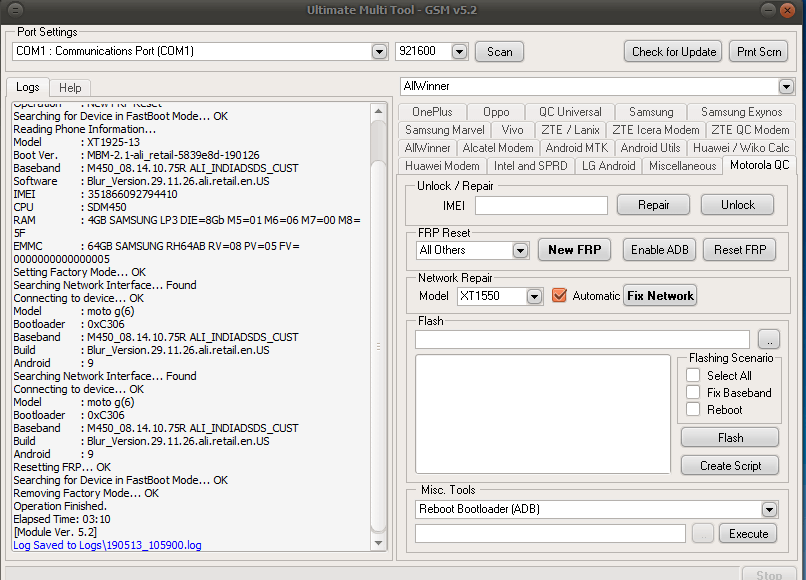
Task: Toggle the Fix Baseband checkbox
Action: [x=693, y=392]
